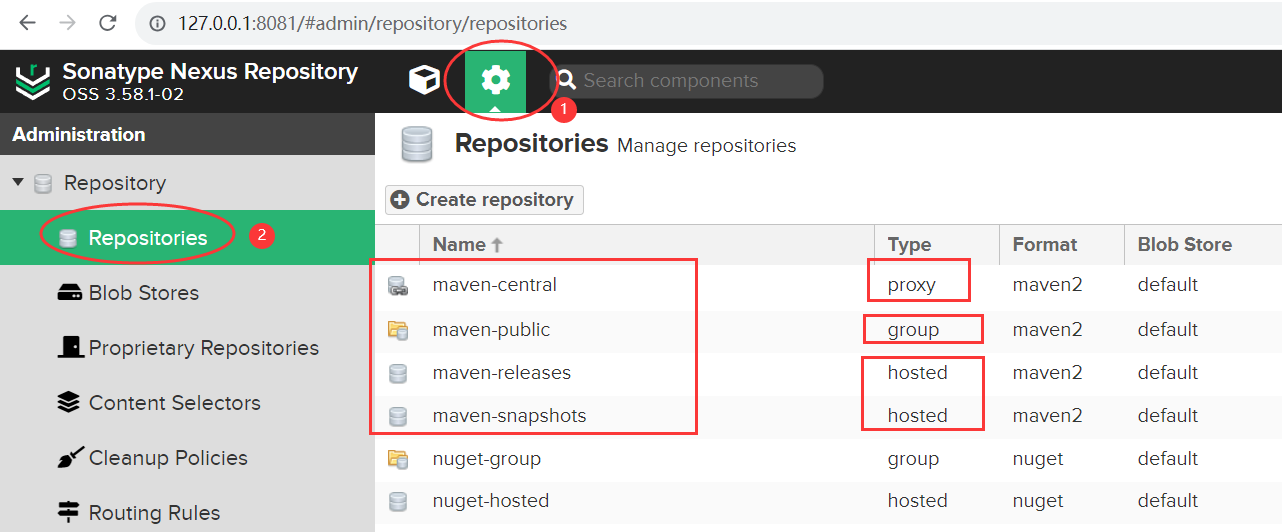This screenshot has width=1282, height=532.
Task: Sort the table by Blob Store column
Action: coord(1184,244)
